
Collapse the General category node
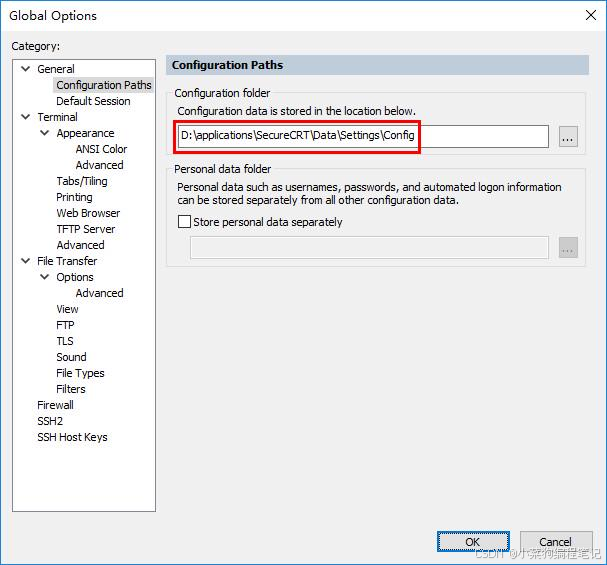pyautogui.click(x=26, y=69)
